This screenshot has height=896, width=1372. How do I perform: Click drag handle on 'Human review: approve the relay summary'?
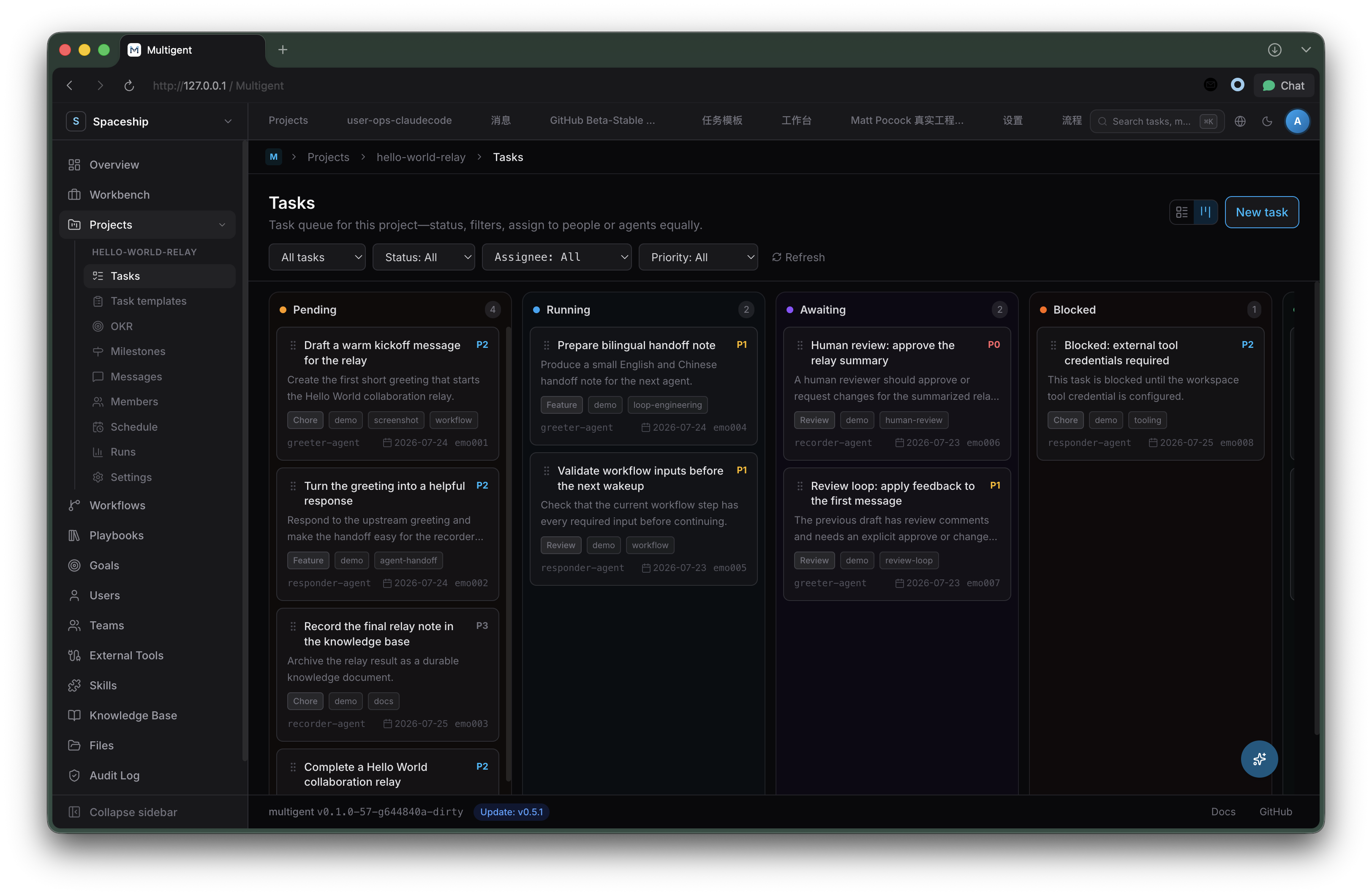click(800, 345)
